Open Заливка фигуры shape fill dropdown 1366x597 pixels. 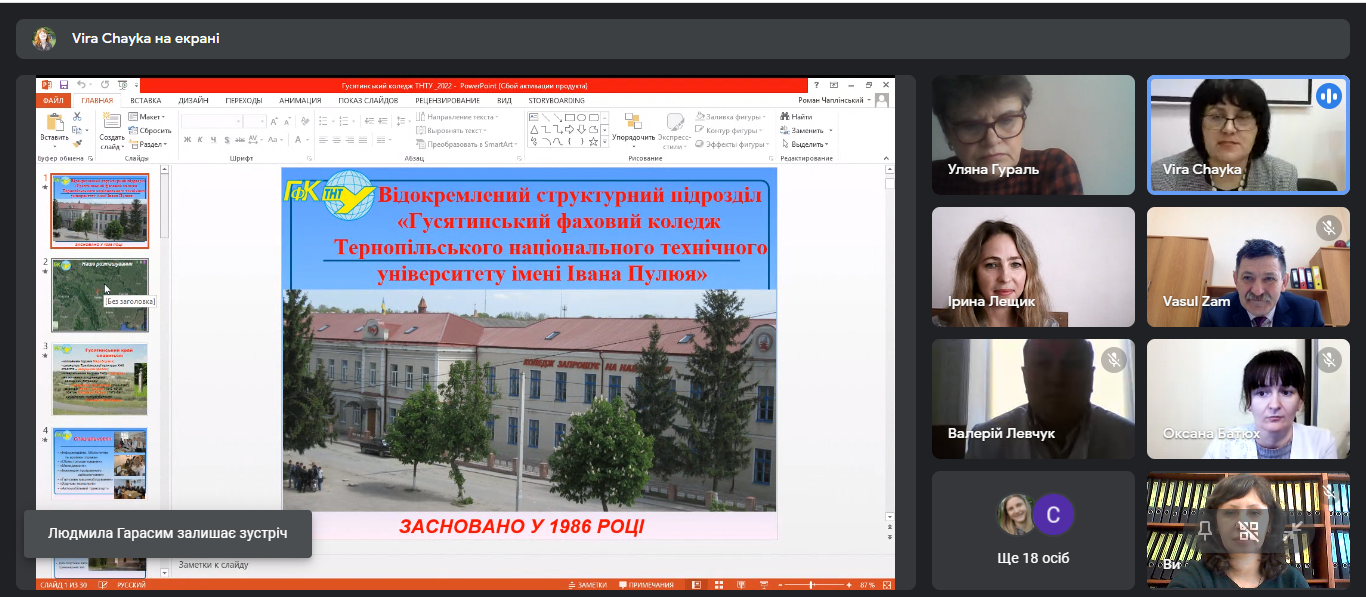(x=730, y=117)
